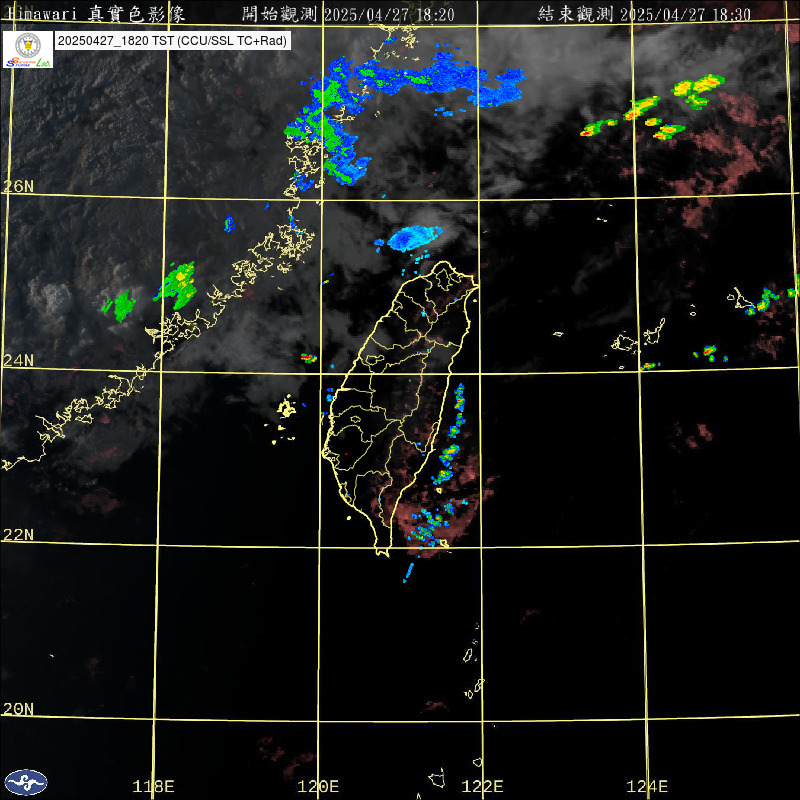This screenshot has height=800, width=800.
Task: Click the observation end time '2025/04/27 18:30'
Action: [x=685, y=14]
